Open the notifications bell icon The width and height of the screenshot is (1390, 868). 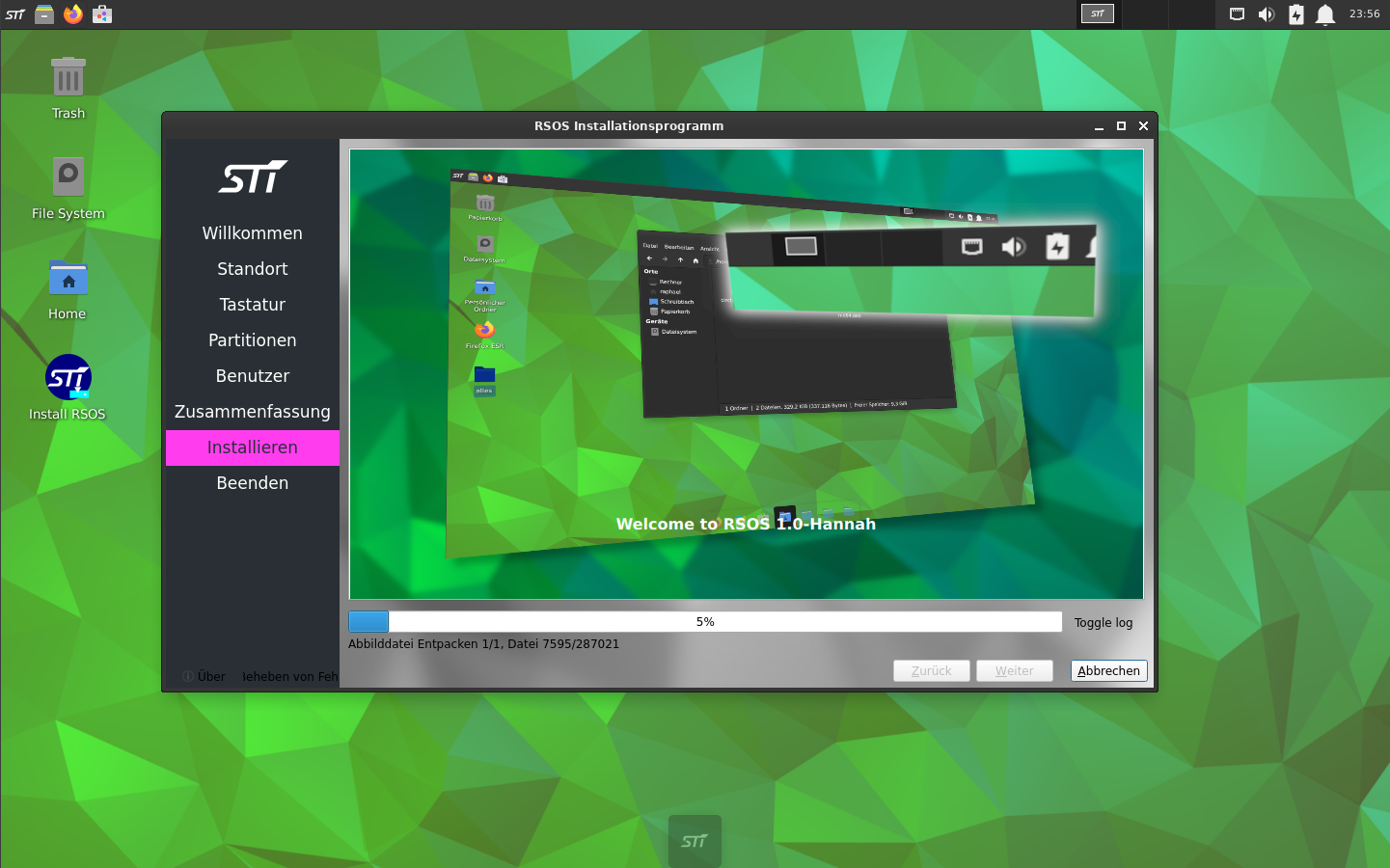pyautogui.click(x=1325, y=14)
